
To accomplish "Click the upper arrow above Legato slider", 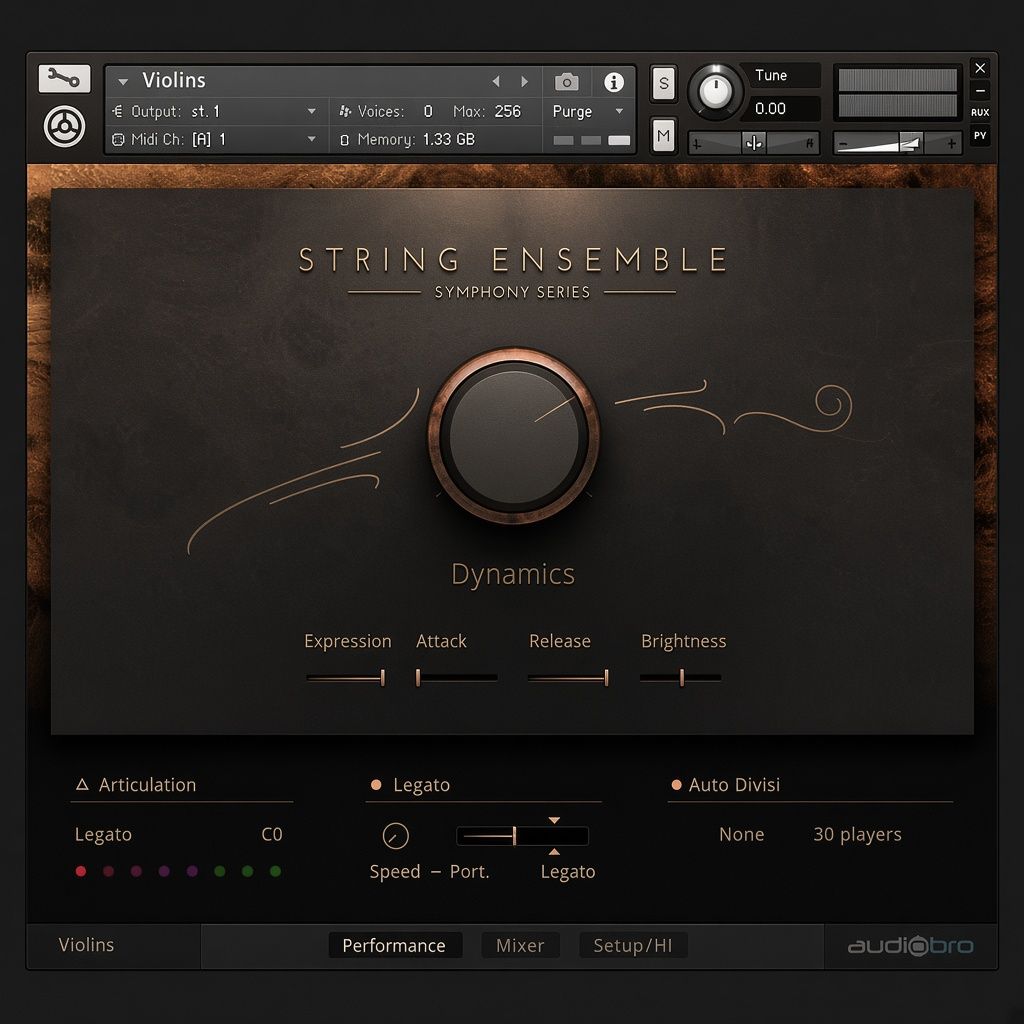I will tap(554, 820).
